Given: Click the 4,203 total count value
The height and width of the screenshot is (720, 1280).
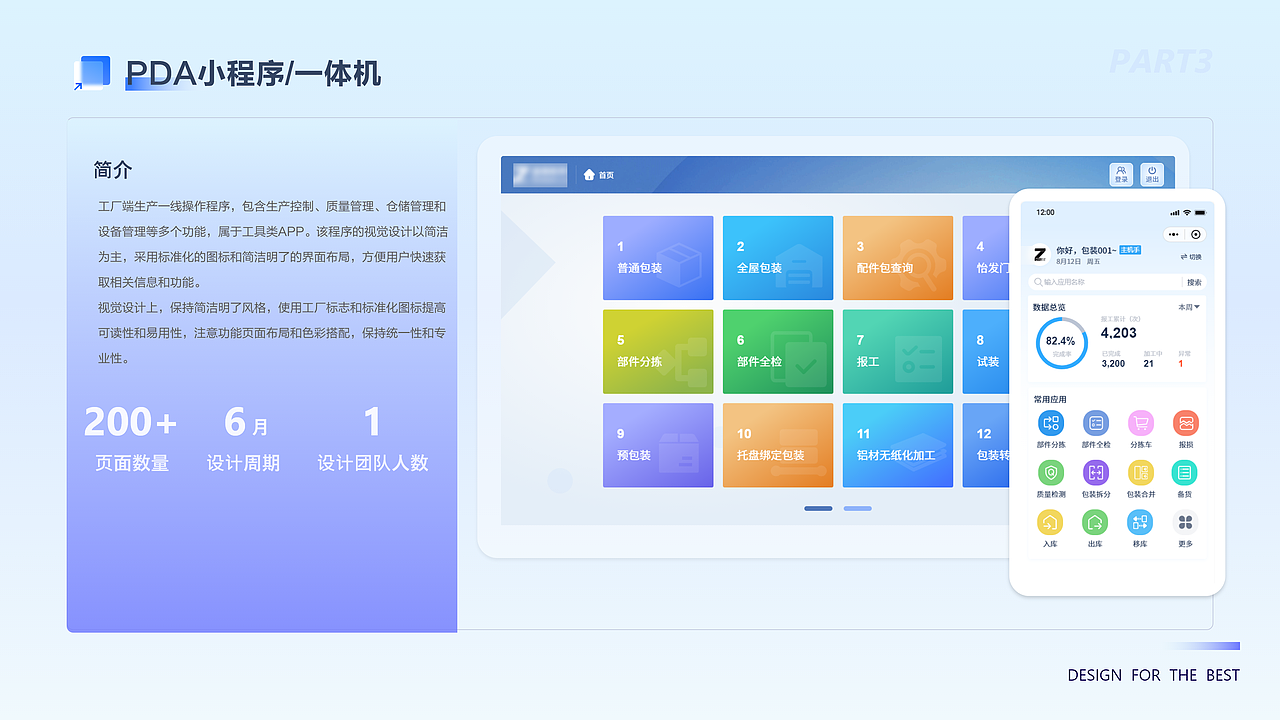Looking at the screenshot, I should click(1118, 333).
